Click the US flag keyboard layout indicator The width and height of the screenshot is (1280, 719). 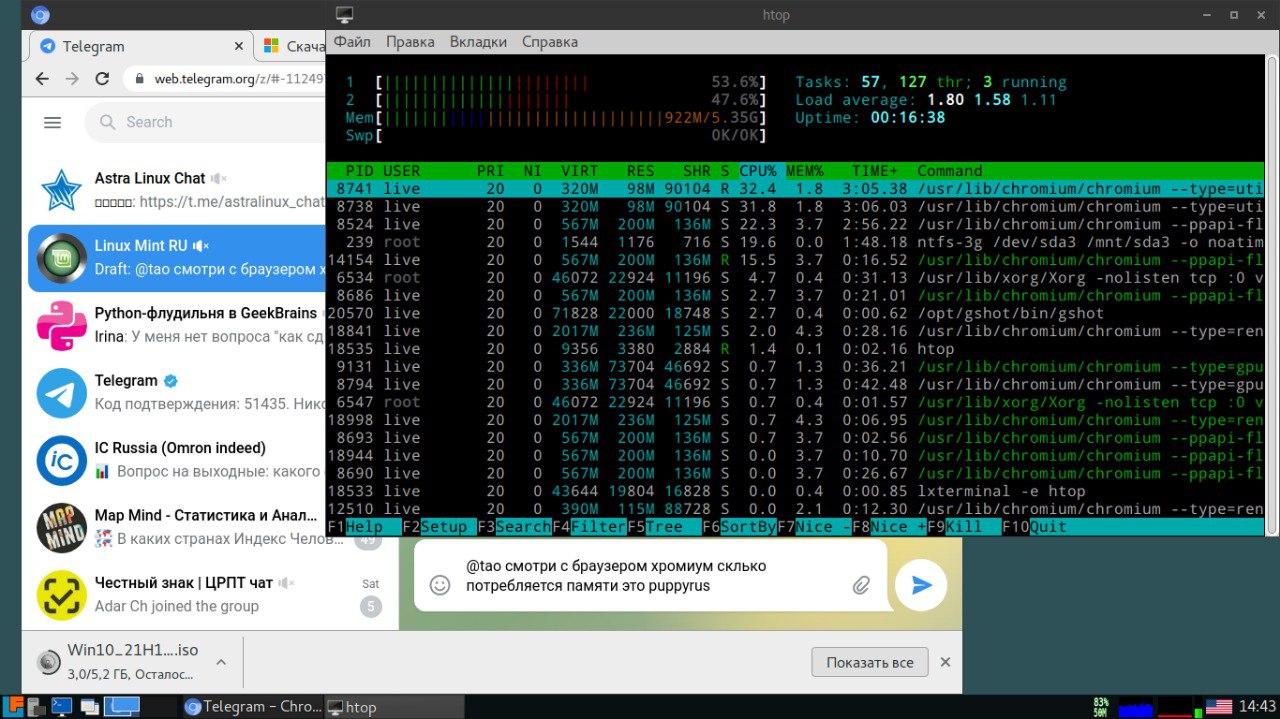point(1219,706)
